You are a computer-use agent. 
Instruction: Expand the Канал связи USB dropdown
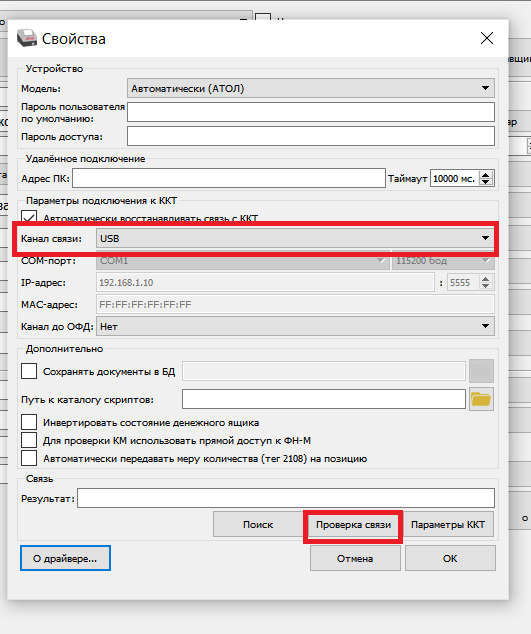[295, 239]
